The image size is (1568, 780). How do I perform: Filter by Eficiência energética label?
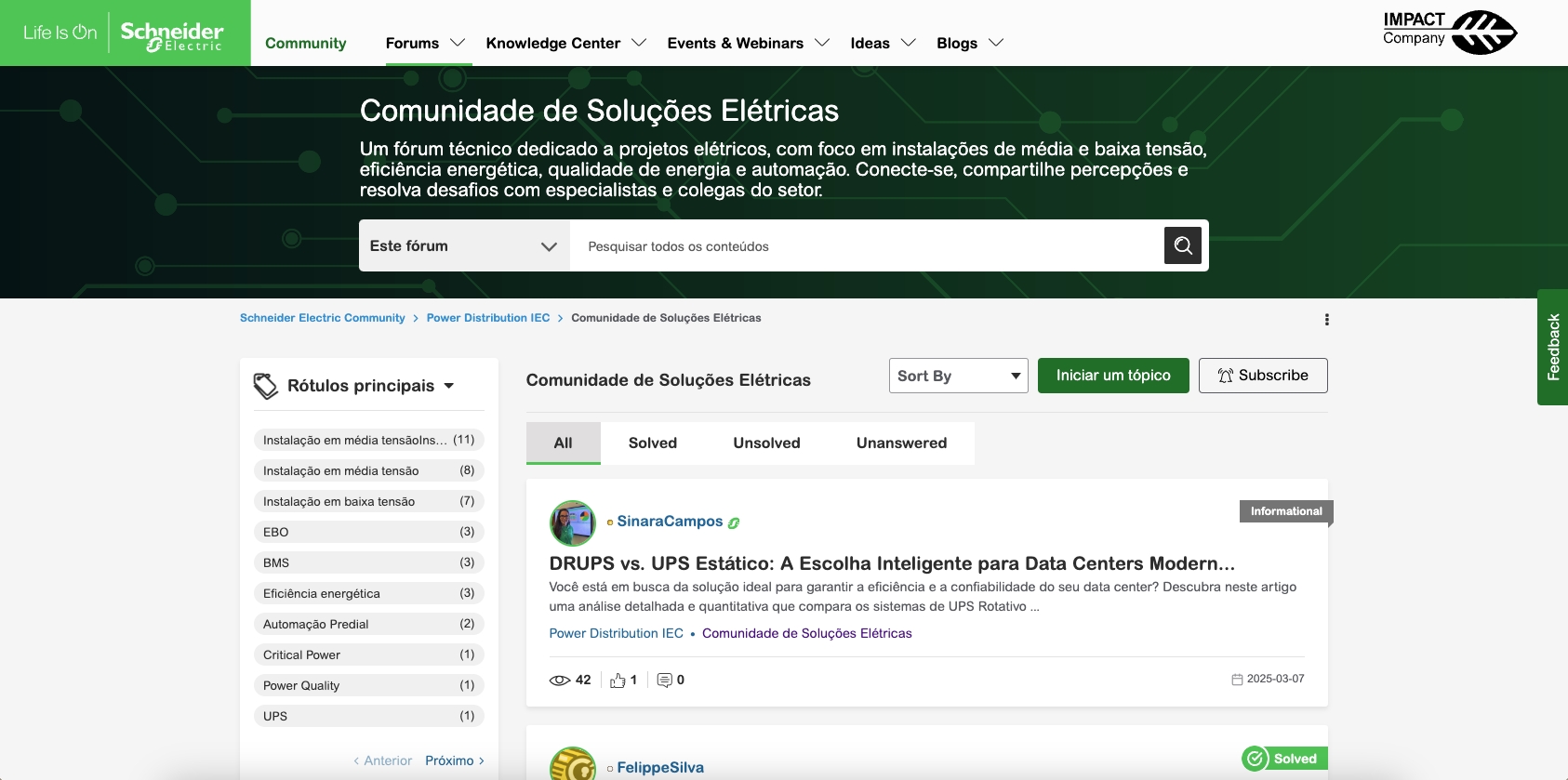pos(368,593)
